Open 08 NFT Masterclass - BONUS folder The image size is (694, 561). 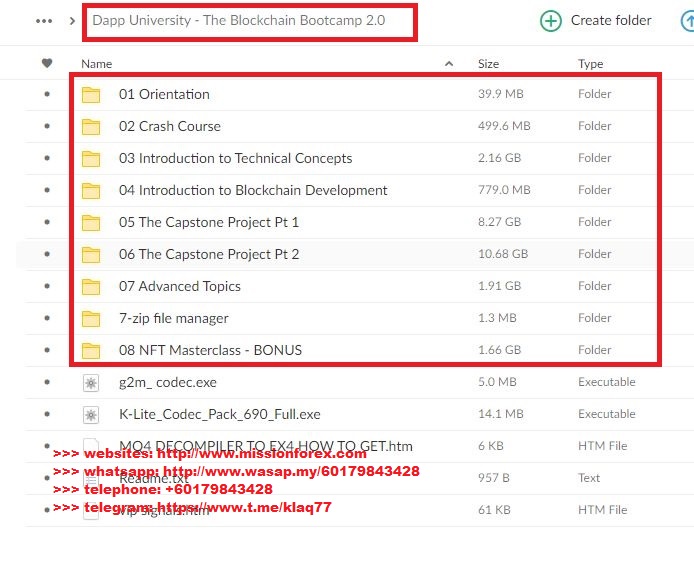pyautogui.click(x=210, y=350)
